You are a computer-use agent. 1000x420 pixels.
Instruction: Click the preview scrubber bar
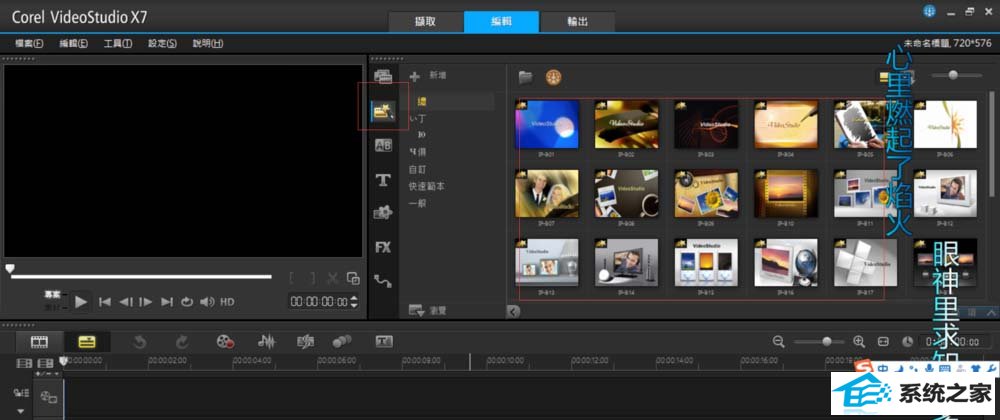[142, 277]
